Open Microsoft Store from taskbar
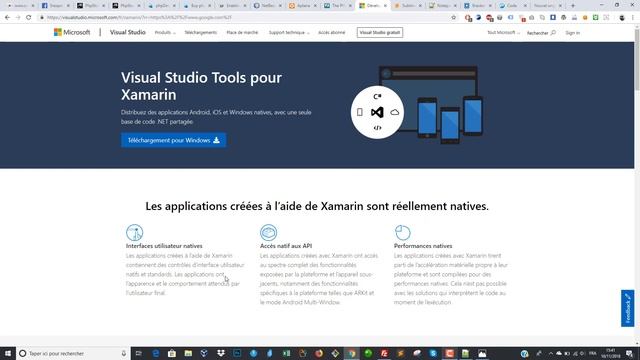 172,353
